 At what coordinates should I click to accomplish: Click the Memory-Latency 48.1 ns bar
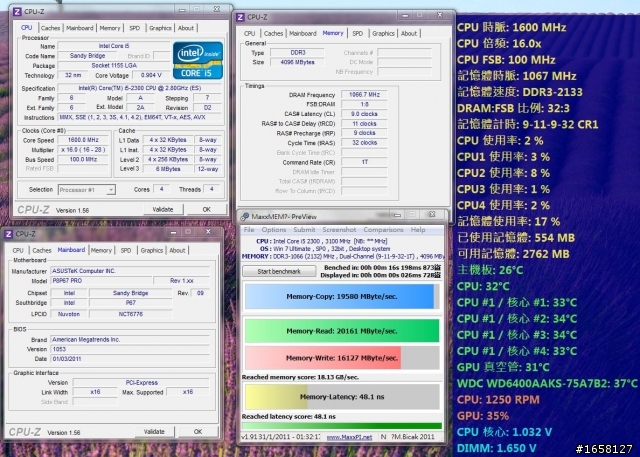tap(342, 397)
